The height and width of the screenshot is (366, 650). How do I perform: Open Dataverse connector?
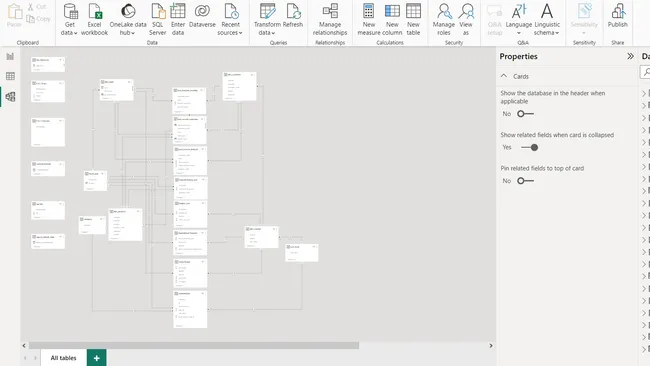202,17
